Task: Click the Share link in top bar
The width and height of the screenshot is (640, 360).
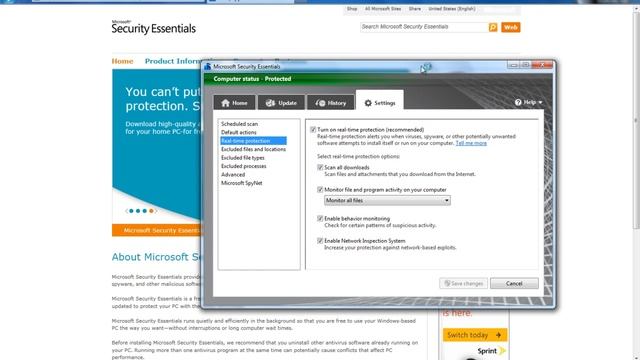Action: point(415,9)
